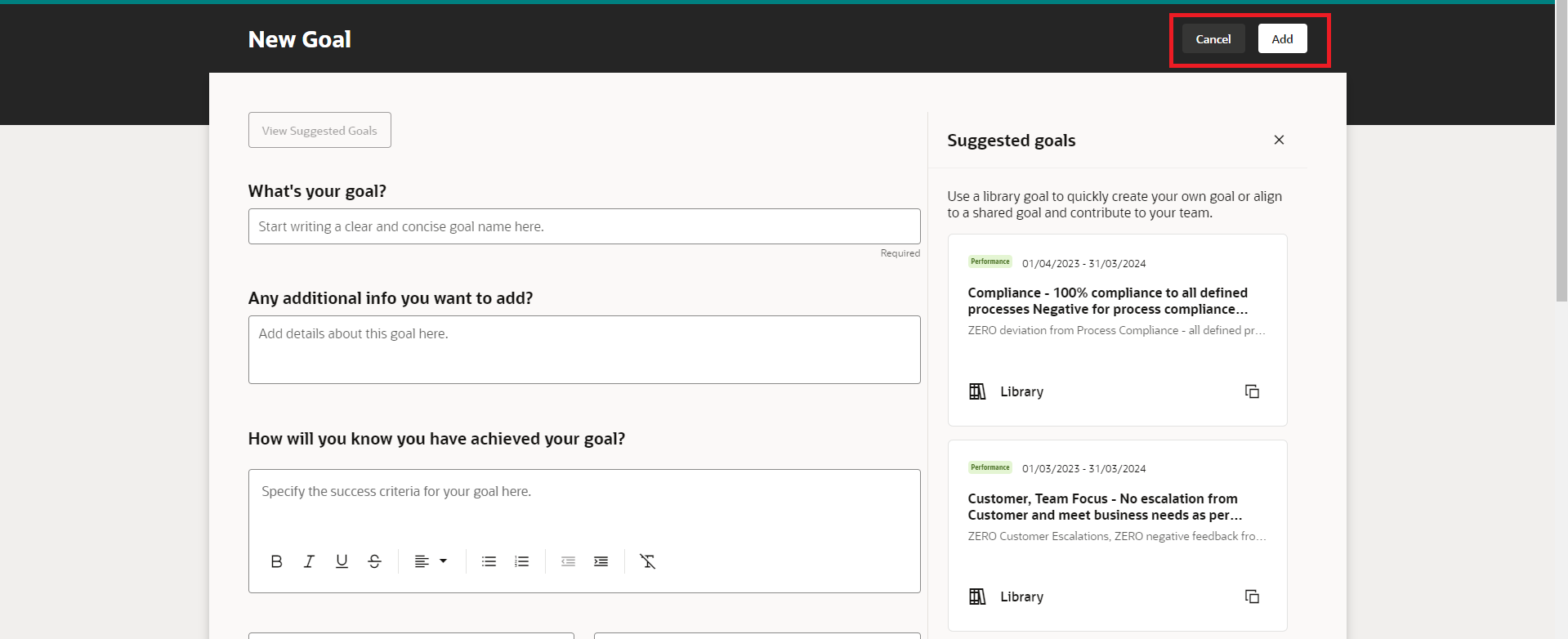Select the bulleted list icon
This screenshot has height=639, width=1568.
tap(489, 561)
